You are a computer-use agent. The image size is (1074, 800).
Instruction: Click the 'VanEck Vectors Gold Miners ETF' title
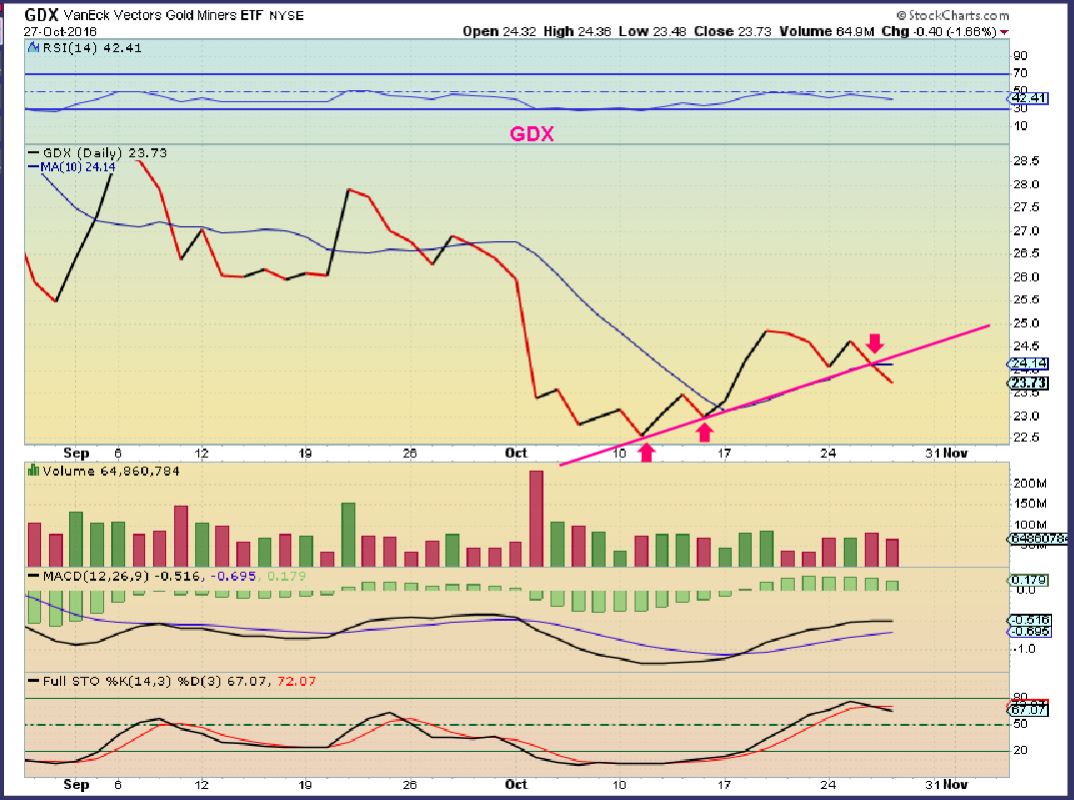pos(163,15)
